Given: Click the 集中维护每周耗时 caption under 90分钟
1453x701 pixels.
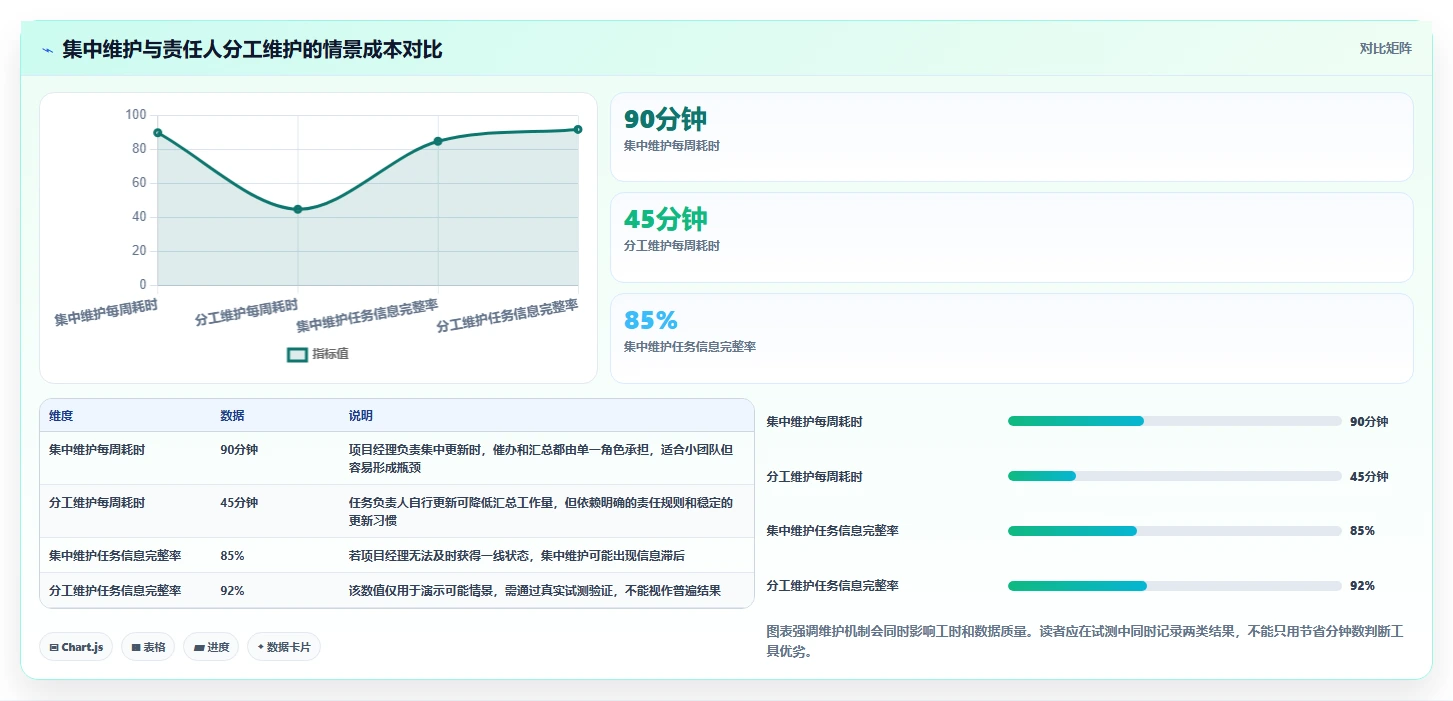Looking at the screenshot, I should click(x=672, y=146).
